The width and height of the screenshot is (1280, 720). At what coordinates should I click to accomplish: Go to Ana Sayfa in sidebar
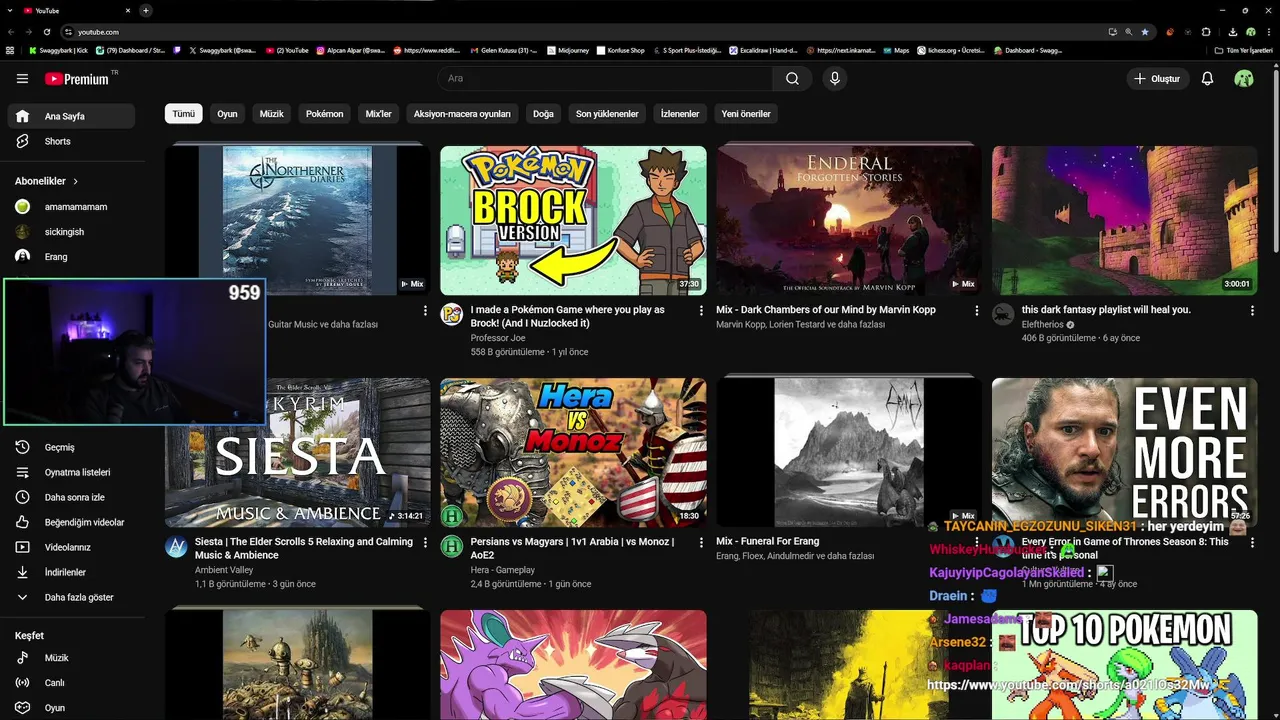point(70,116)
